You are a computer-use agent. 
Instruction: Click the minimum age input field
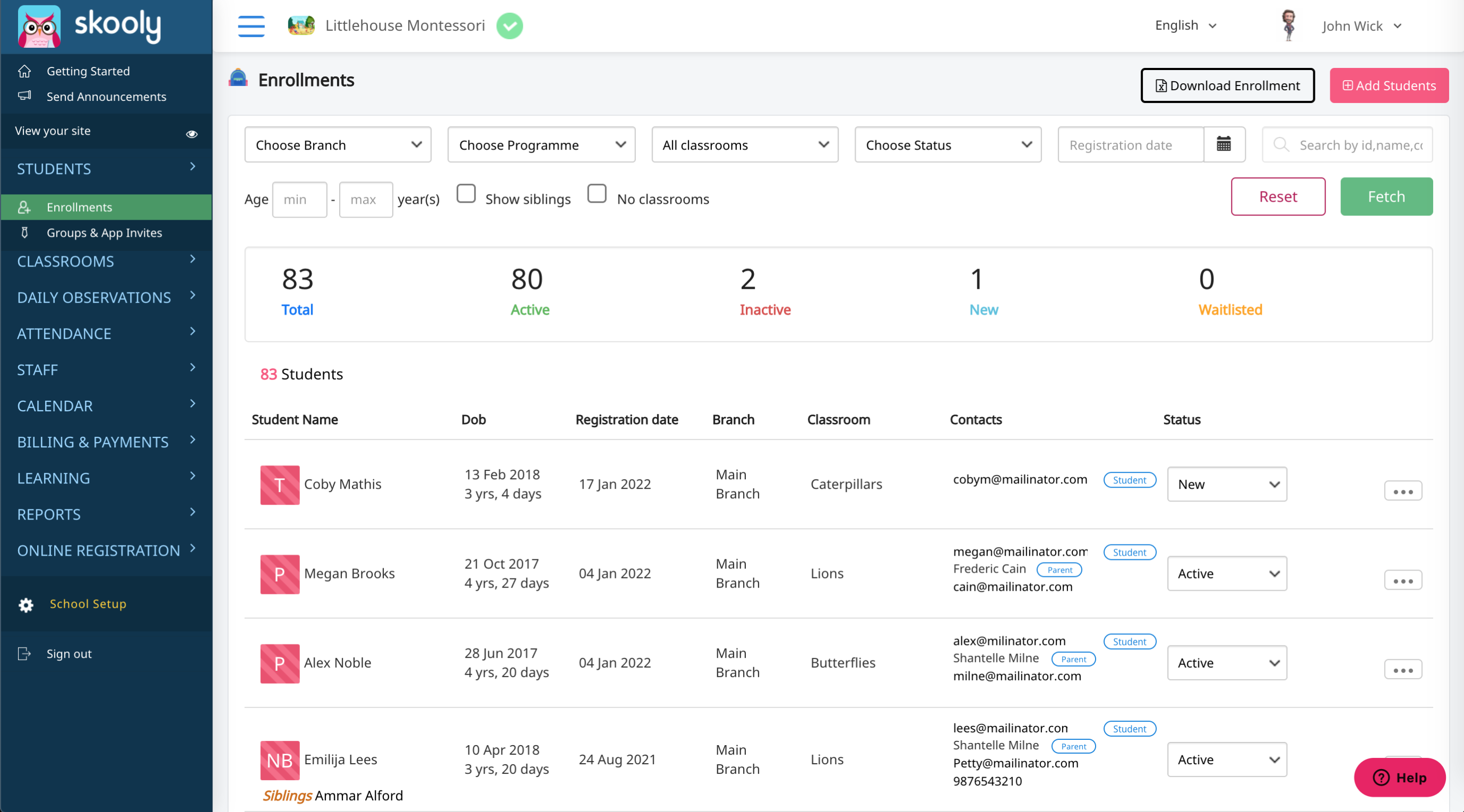click(x=299, y=200)
